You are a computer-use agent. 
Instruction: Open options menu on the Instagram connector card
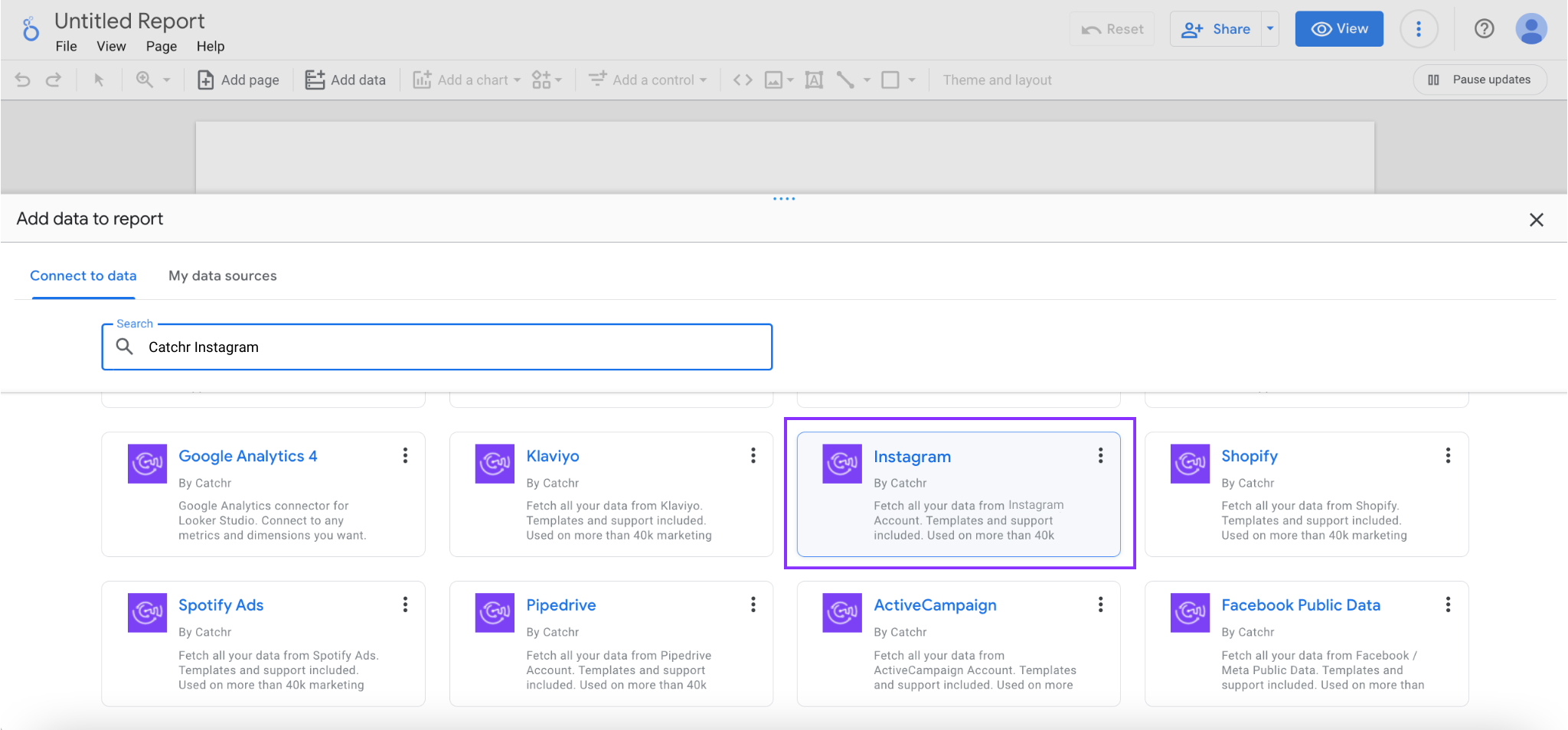pyautogui.click(x=1100, y=455)
